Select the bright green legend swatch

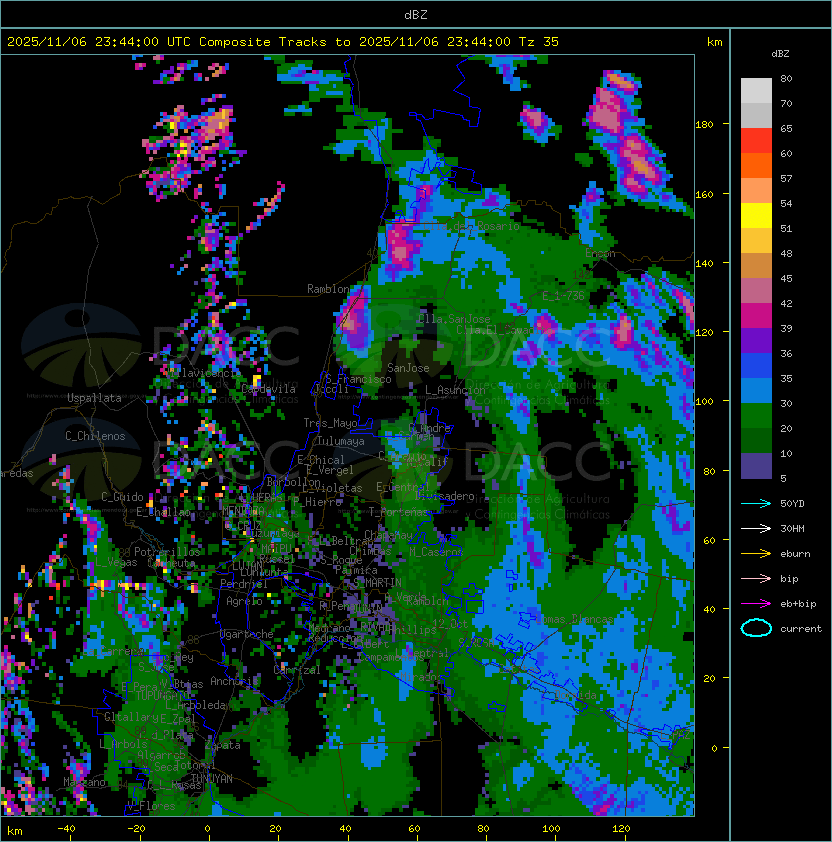[x=756, y=416]
